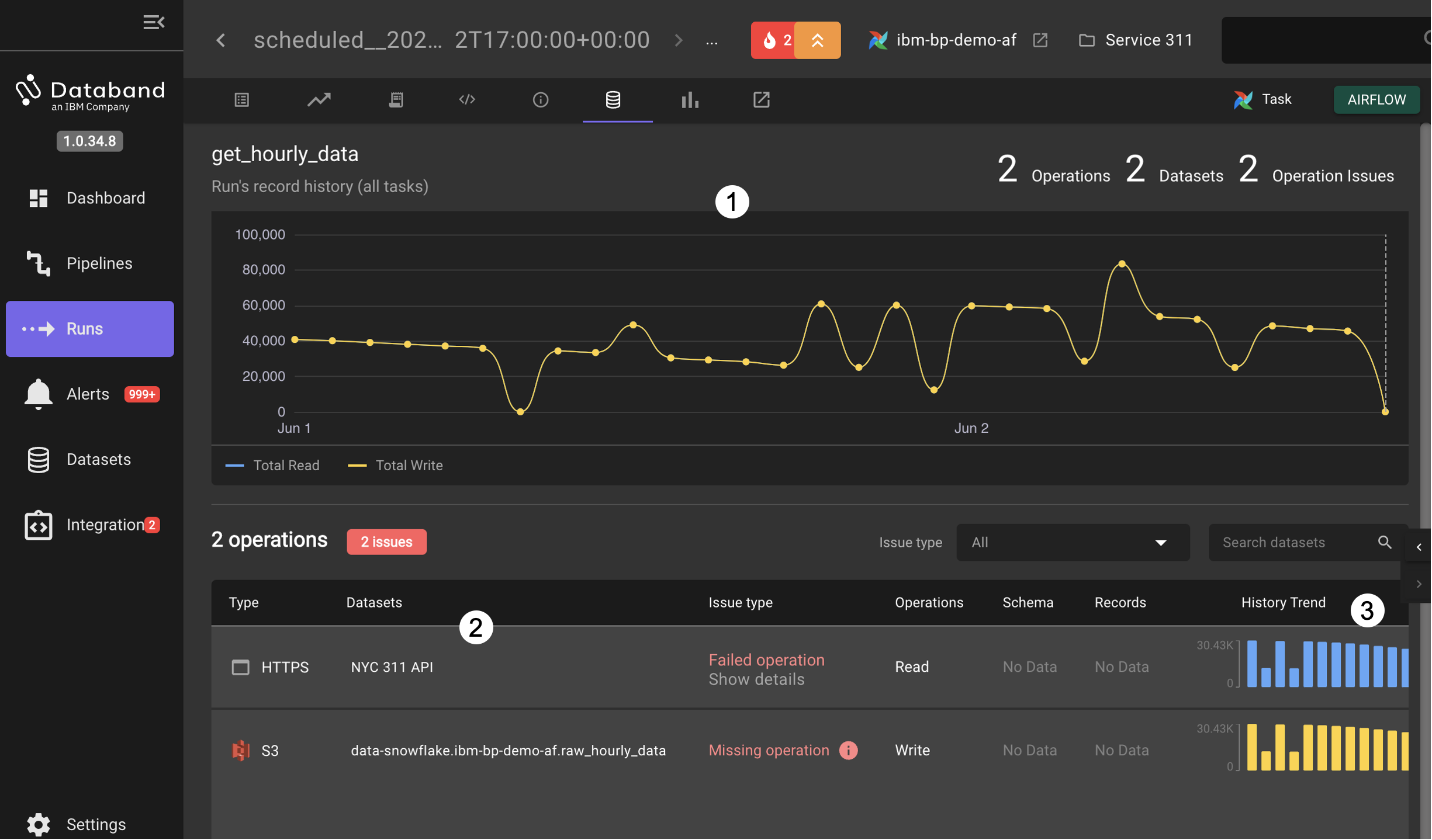
Task: Open the Datasets sidebar item
Action: pos(98,460)
